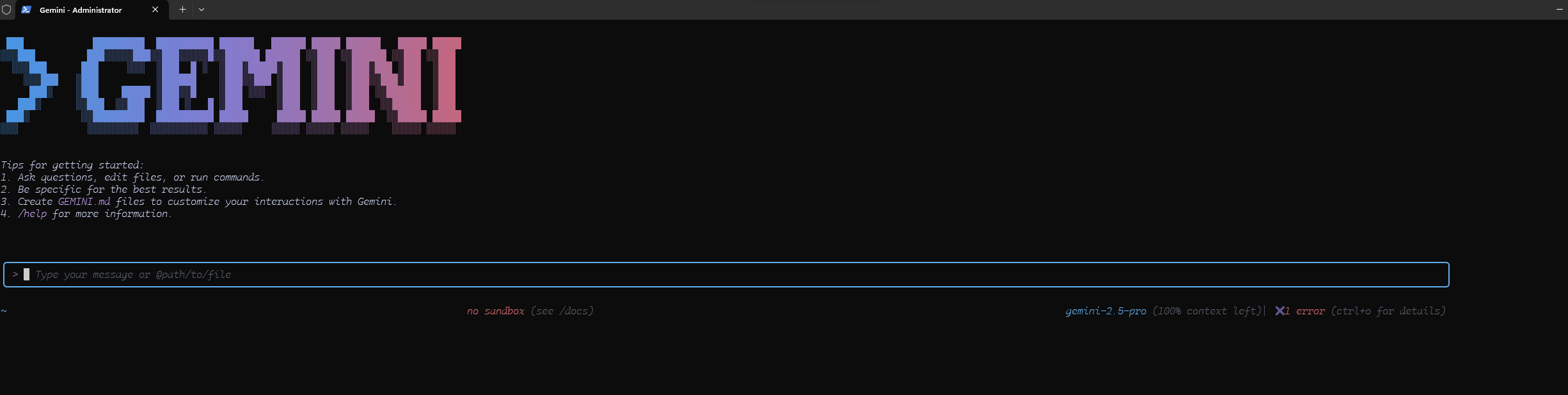Click the GEMINI.md highlighted text in tips

(x=84, y=202)
